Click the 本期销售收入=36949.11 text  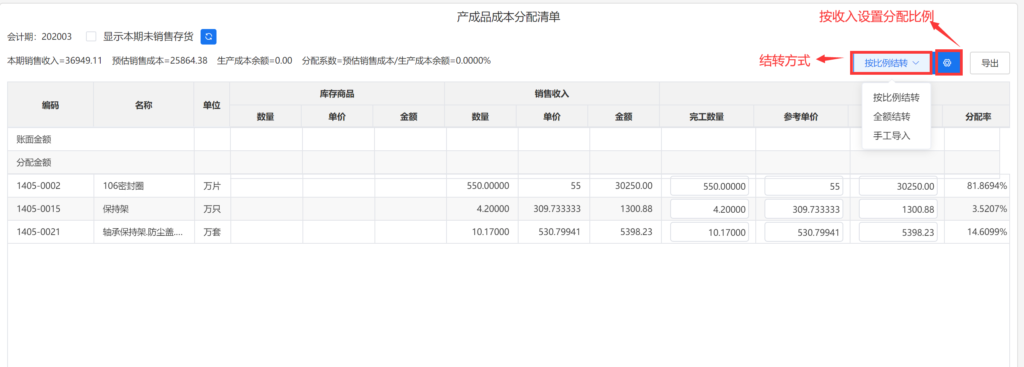coord(55,61)
